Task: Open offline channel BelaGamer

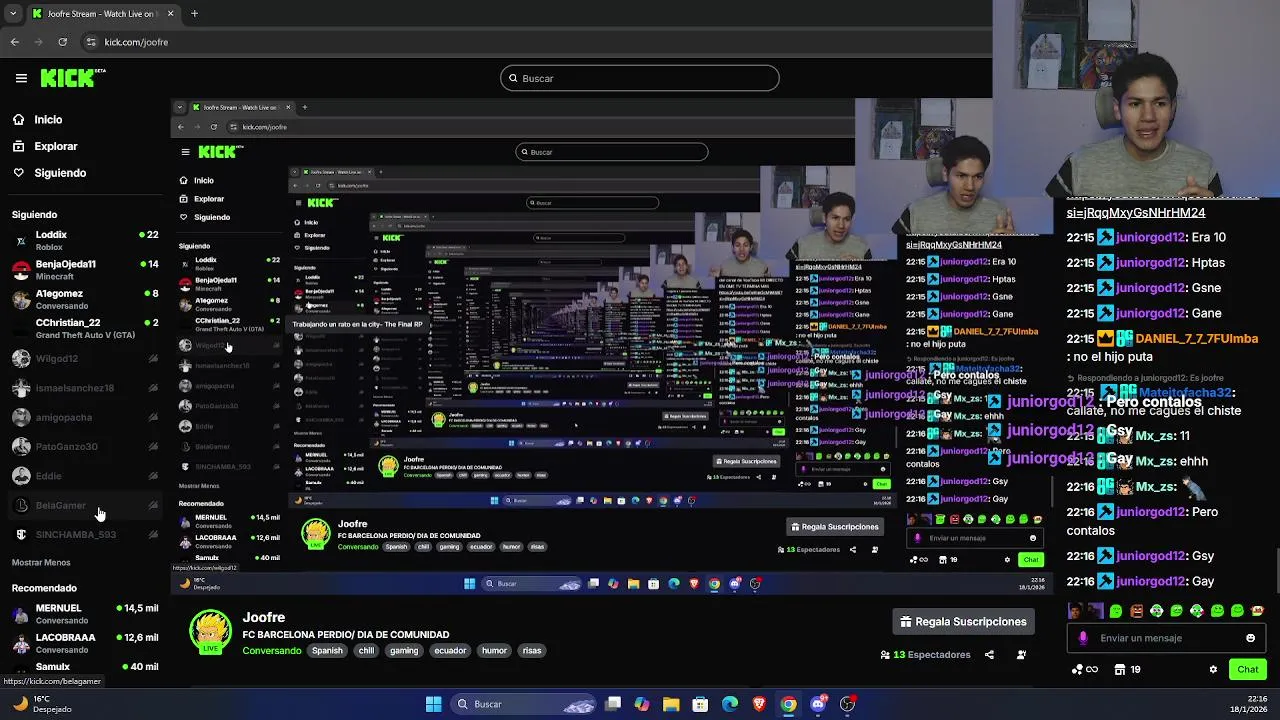Action: coord(85,505)
